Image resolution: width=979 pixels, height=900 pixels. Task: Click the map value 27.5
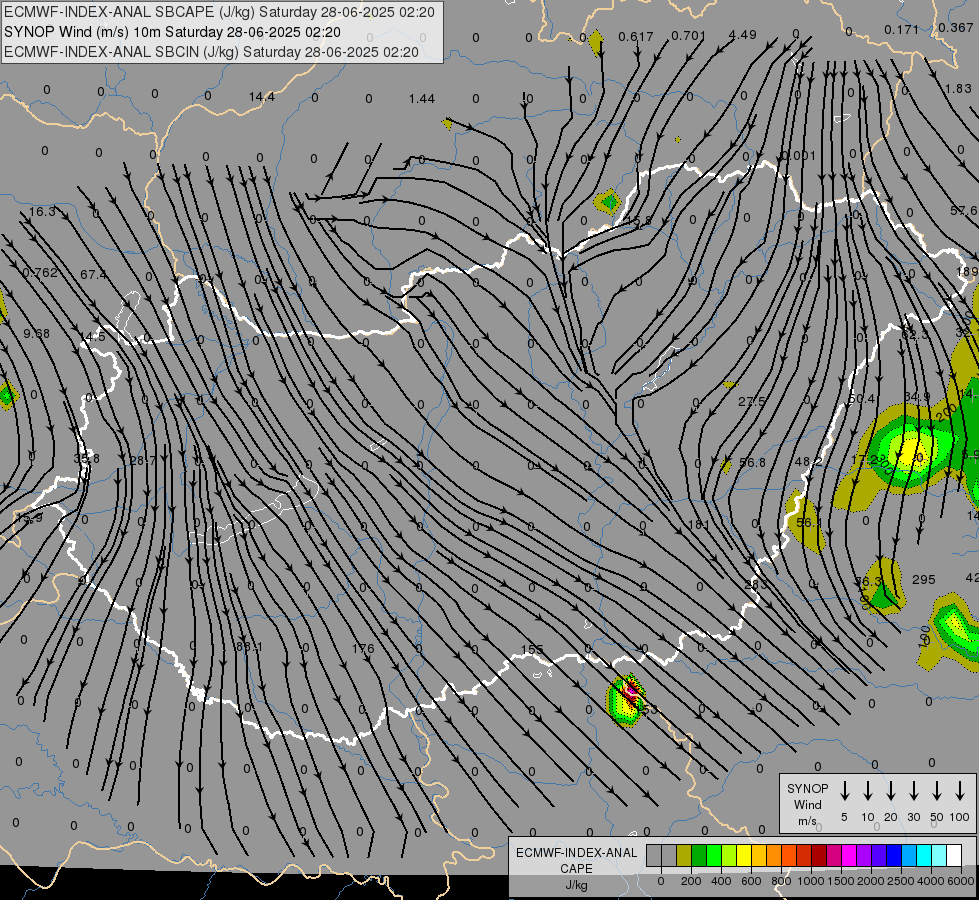pyautogui.click(x=751, y=402)
